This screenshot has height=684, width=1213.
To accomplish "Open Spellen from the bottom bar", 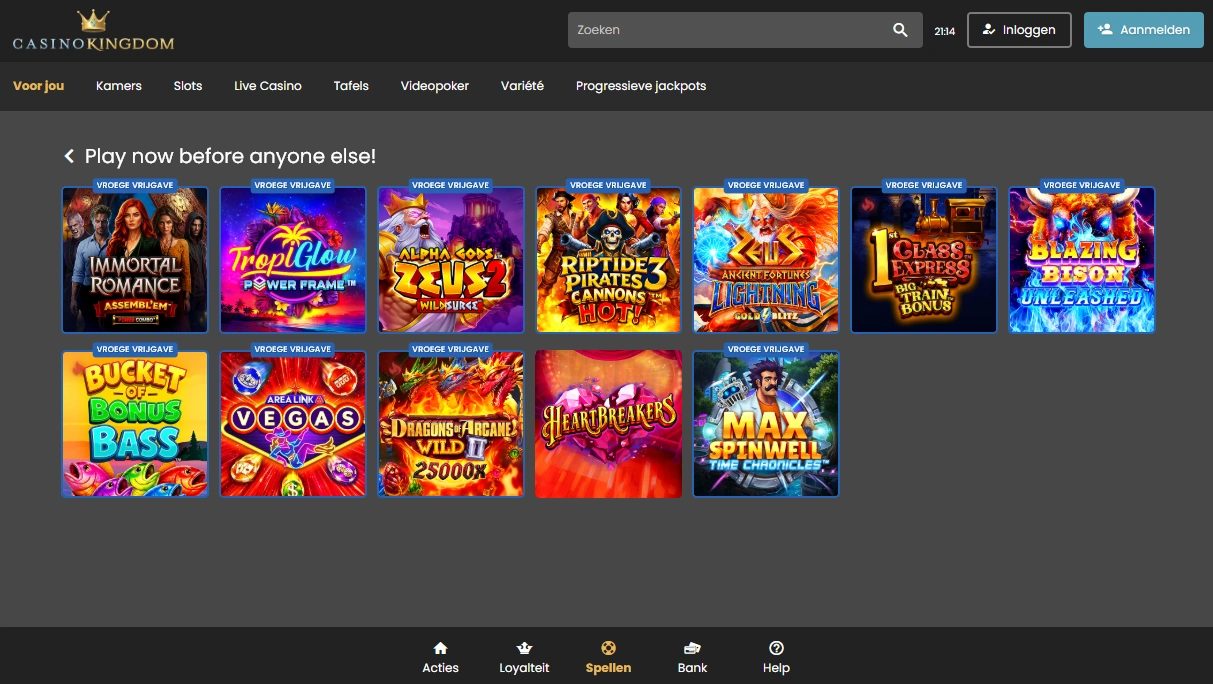I will click(x=608, y=658).
